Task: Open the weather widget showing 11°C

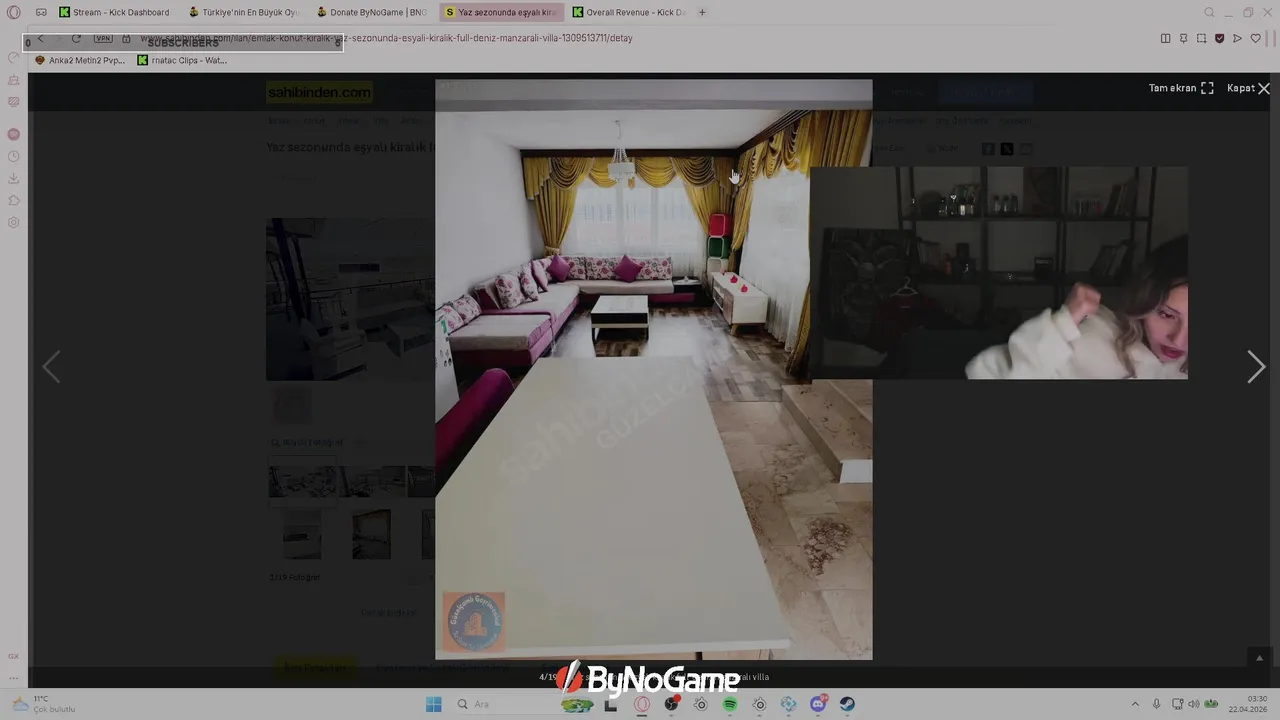Action: coord(42,704)
